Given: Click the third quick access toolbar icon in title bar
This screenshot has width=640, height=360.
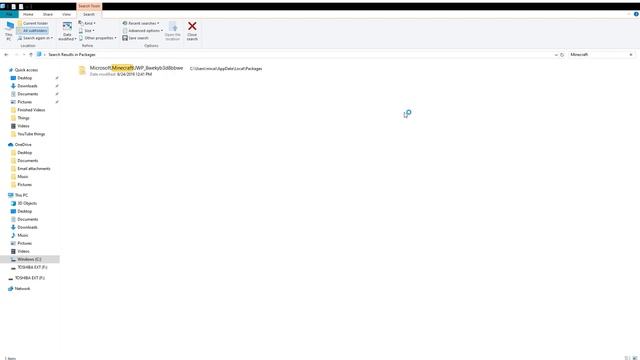Looking at the screenshot, I should pyautogui.click(x=21, y=7).
